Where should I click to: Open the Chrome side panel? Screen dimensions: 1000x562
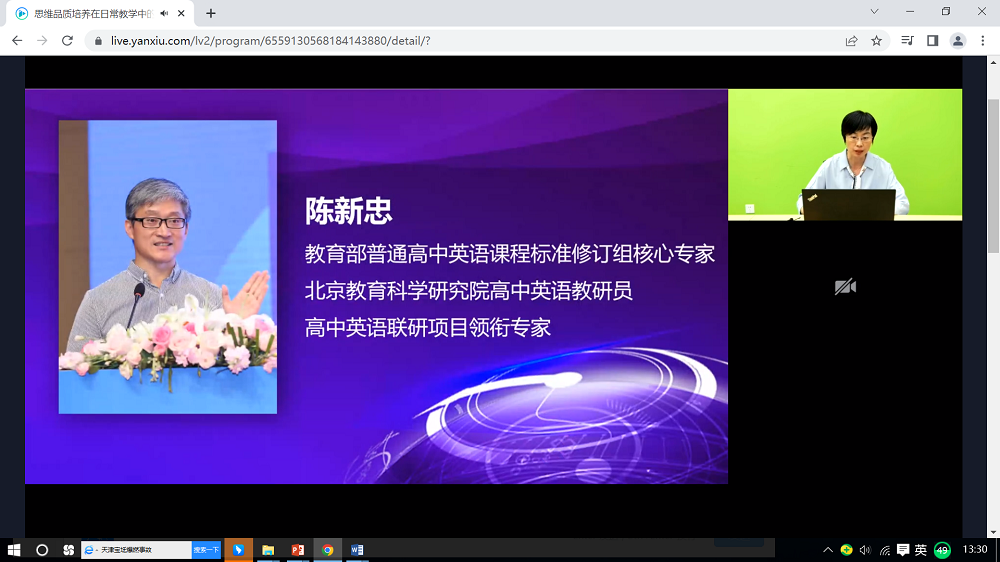click(x=932, y=41)
